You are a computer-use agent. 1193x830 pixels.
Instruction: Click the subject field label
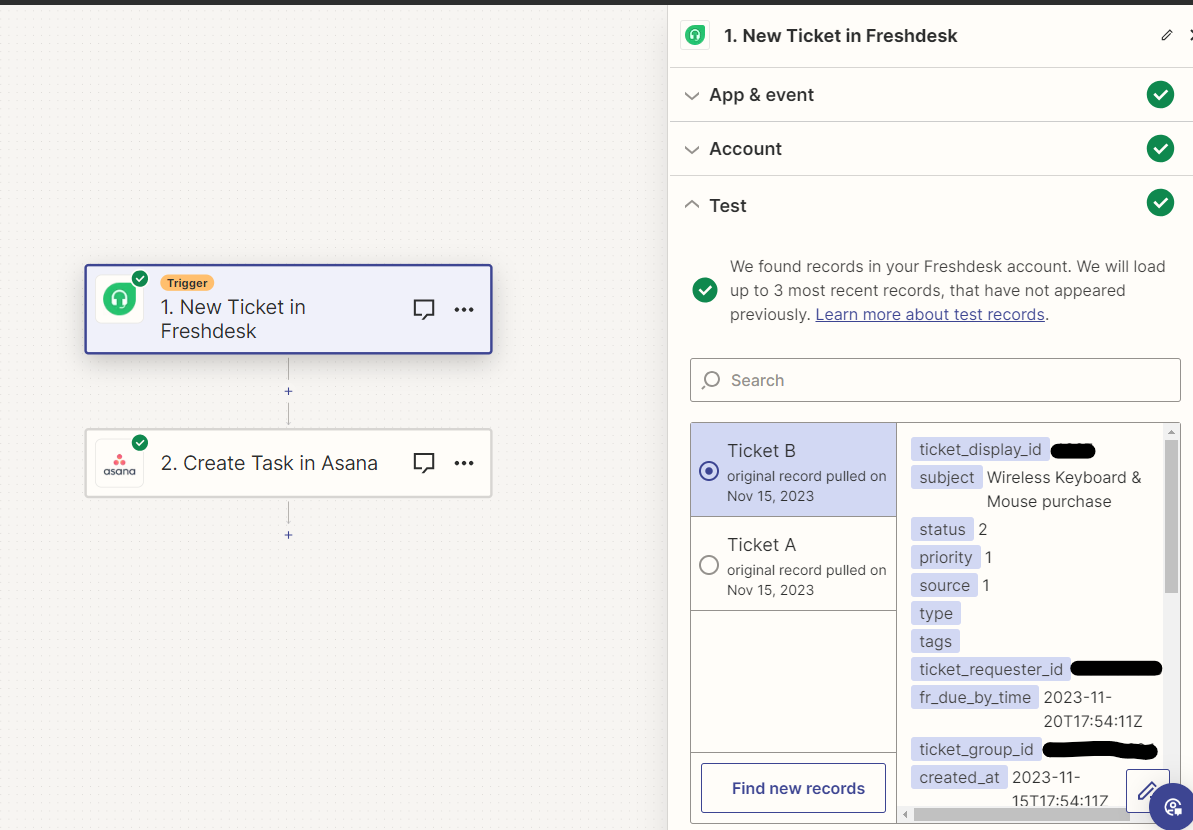point(946,478)
